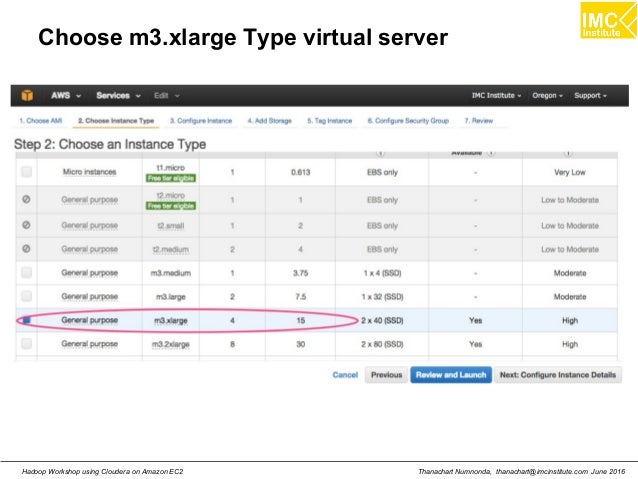Viewport: 638px width, 479px height.
Task: Select the m3.large instance checkbox
Action: click(x=26, y=296)
